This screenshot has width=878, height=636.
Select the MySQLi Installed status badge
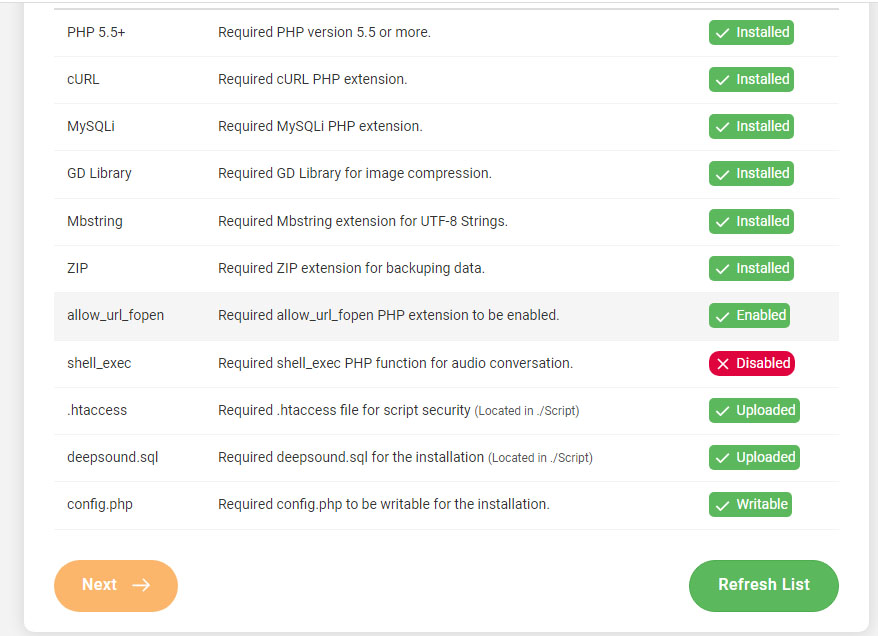click(x=751, y=126)
